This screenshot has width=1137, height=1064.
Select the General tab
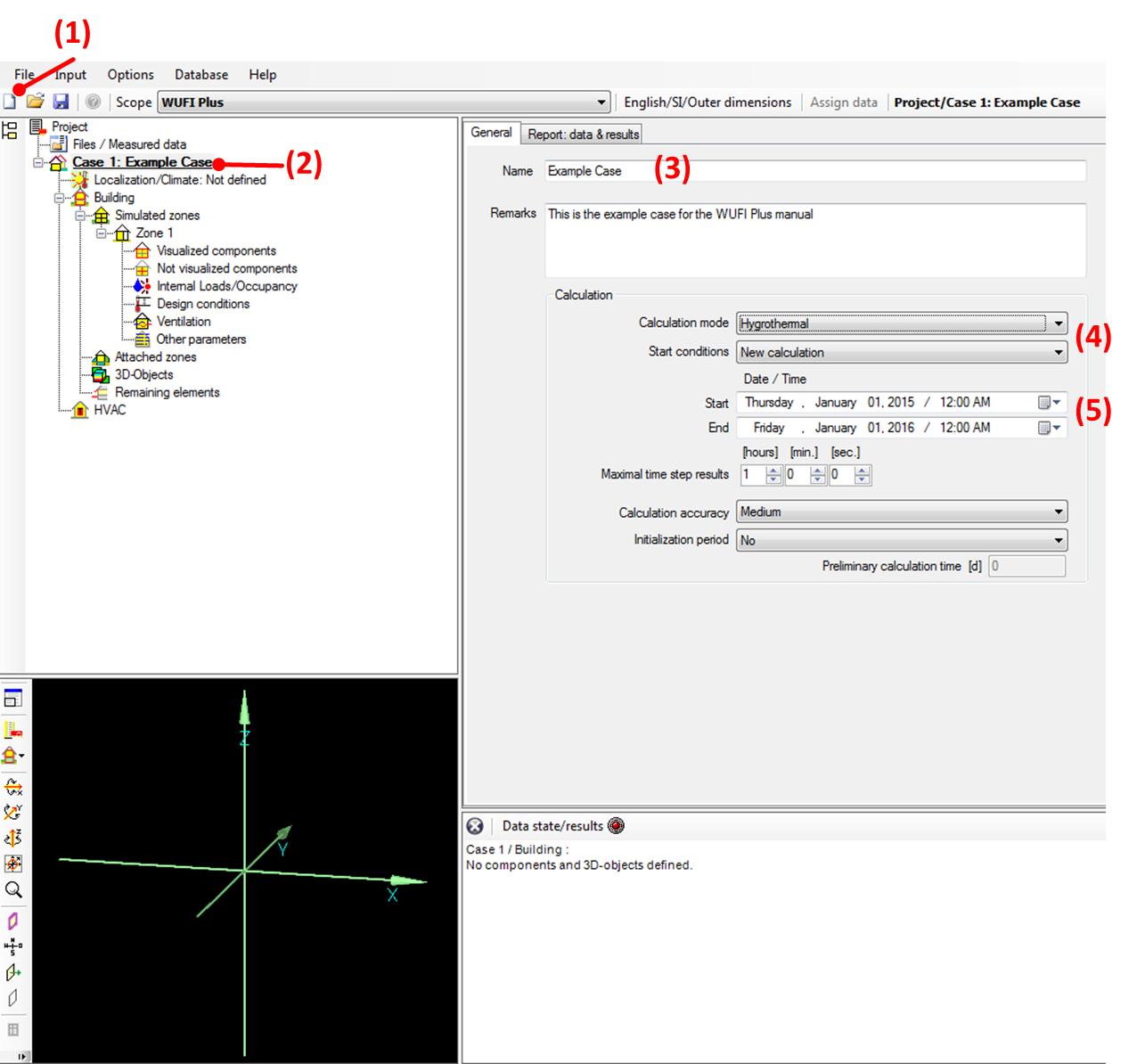point(492,132)
